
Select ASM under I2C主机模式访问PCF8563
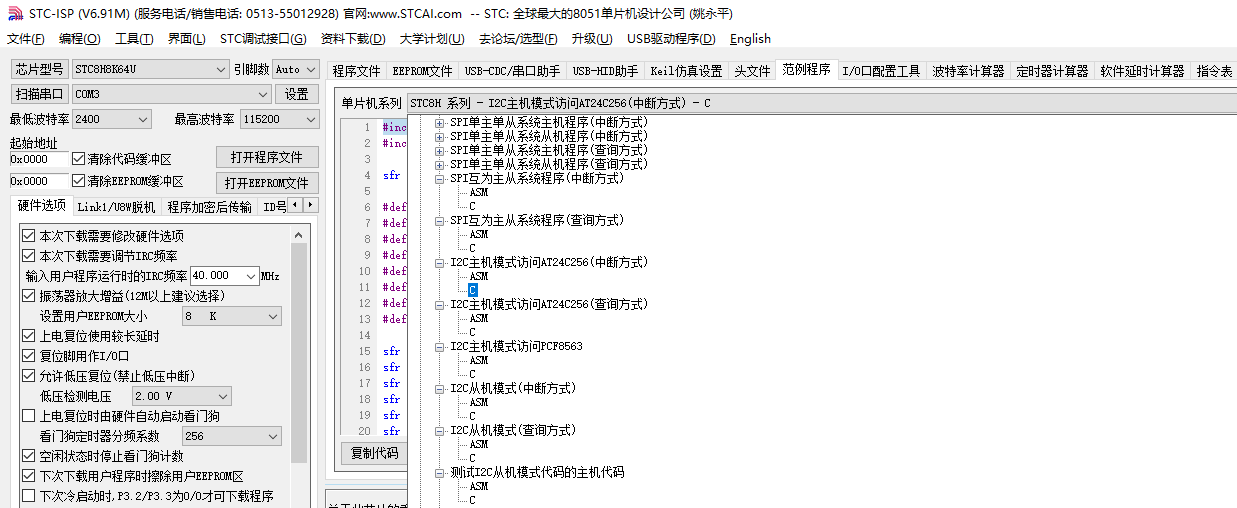pyautogui.click(x=478, y=360)
